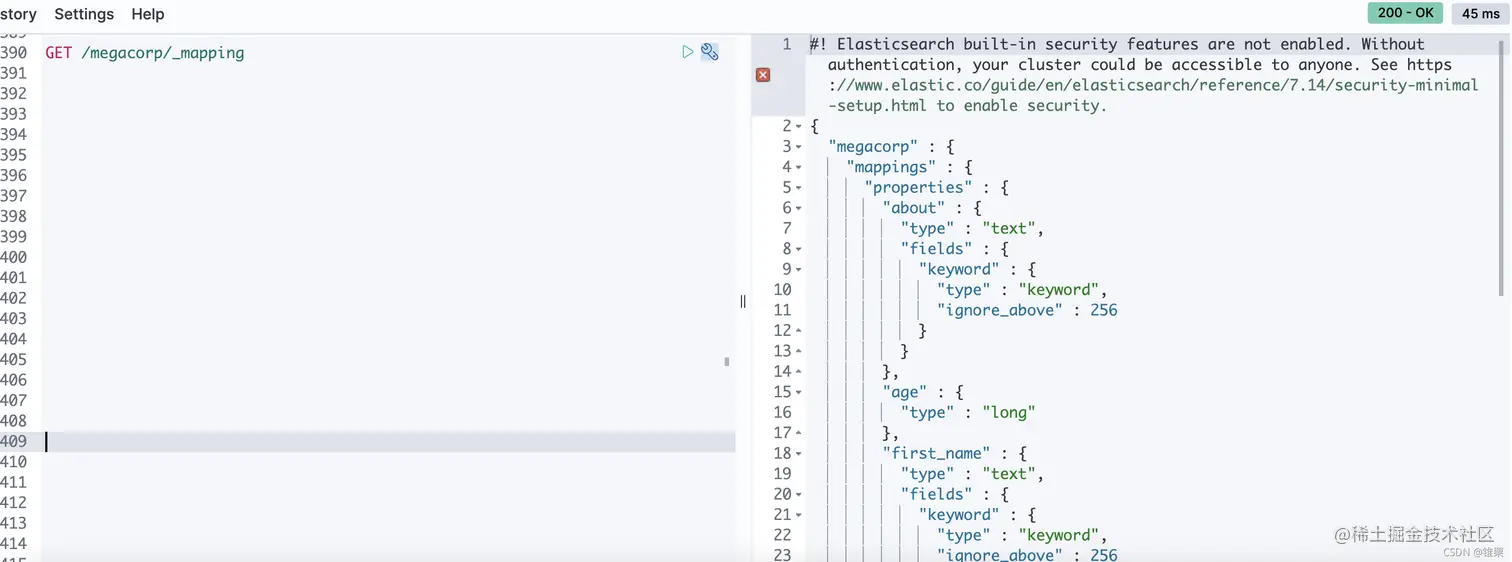Collapse the "mappings" object fold arrow
Viewport: 1512px width, 562px height.
799,167
